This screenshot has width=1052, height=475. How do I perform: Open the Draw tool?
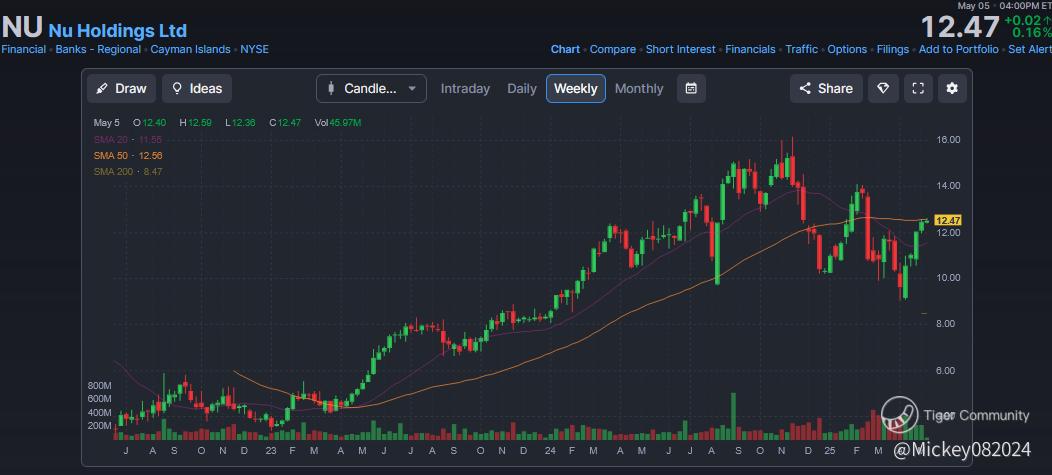click(121, 89)
